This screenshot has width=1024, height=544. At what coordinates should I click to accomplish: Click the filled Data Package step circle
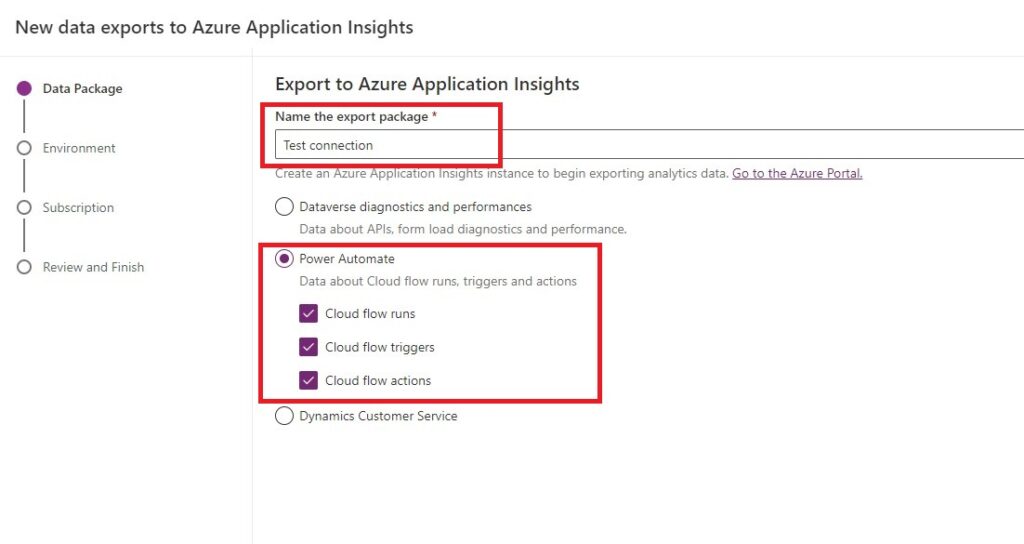click(x=24, y=88)
